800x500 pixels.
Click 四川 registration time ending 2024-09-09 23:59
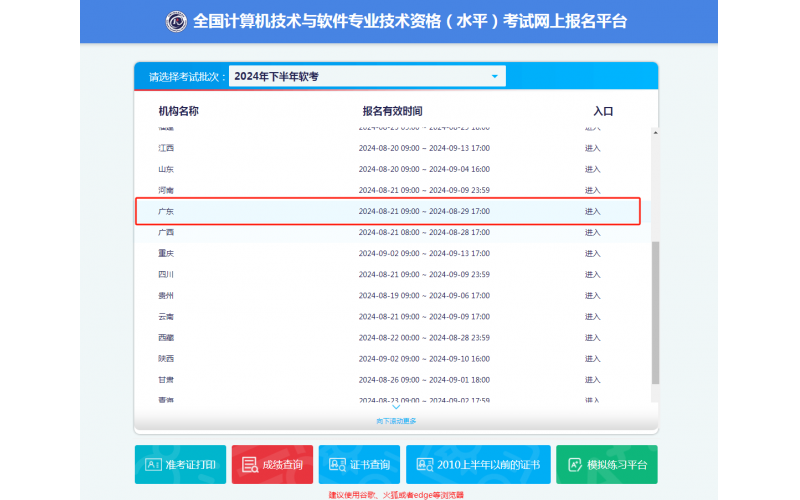click(x=424, y=274)
